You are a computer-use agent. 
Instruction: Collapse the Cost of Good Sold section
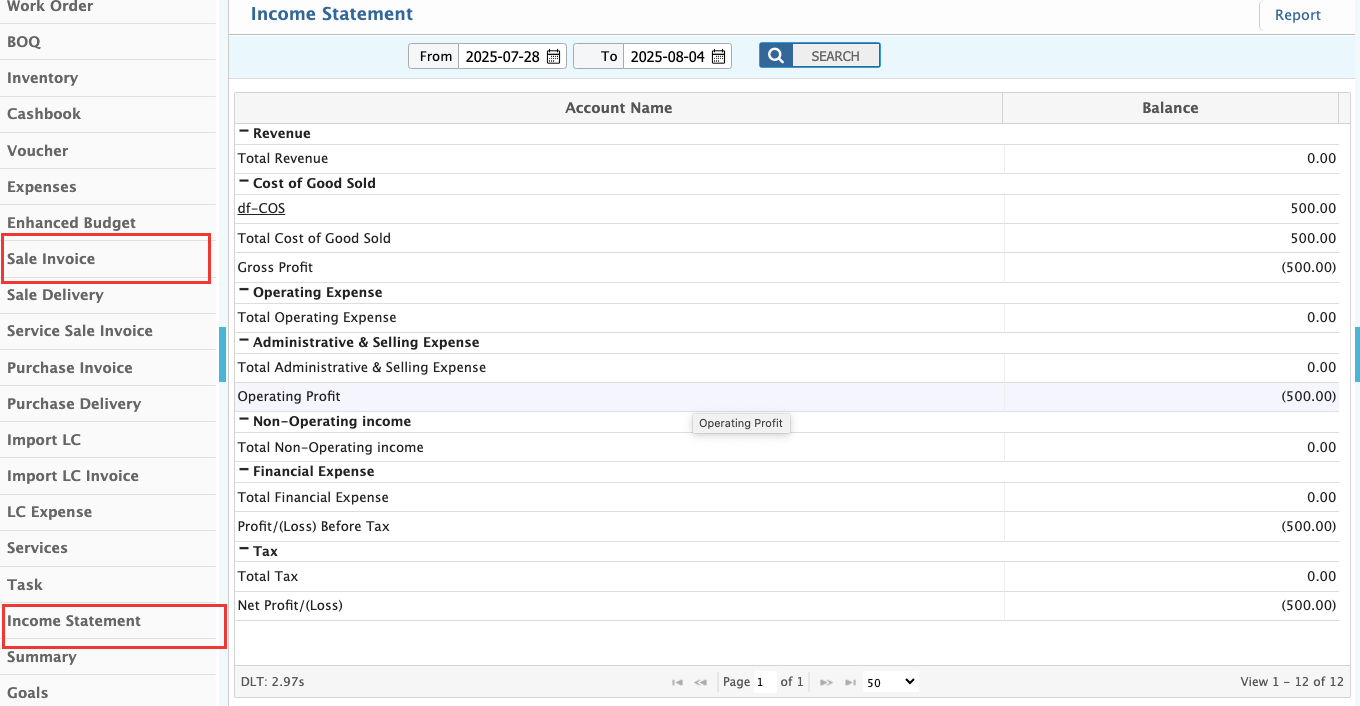(x=245, y=181)
